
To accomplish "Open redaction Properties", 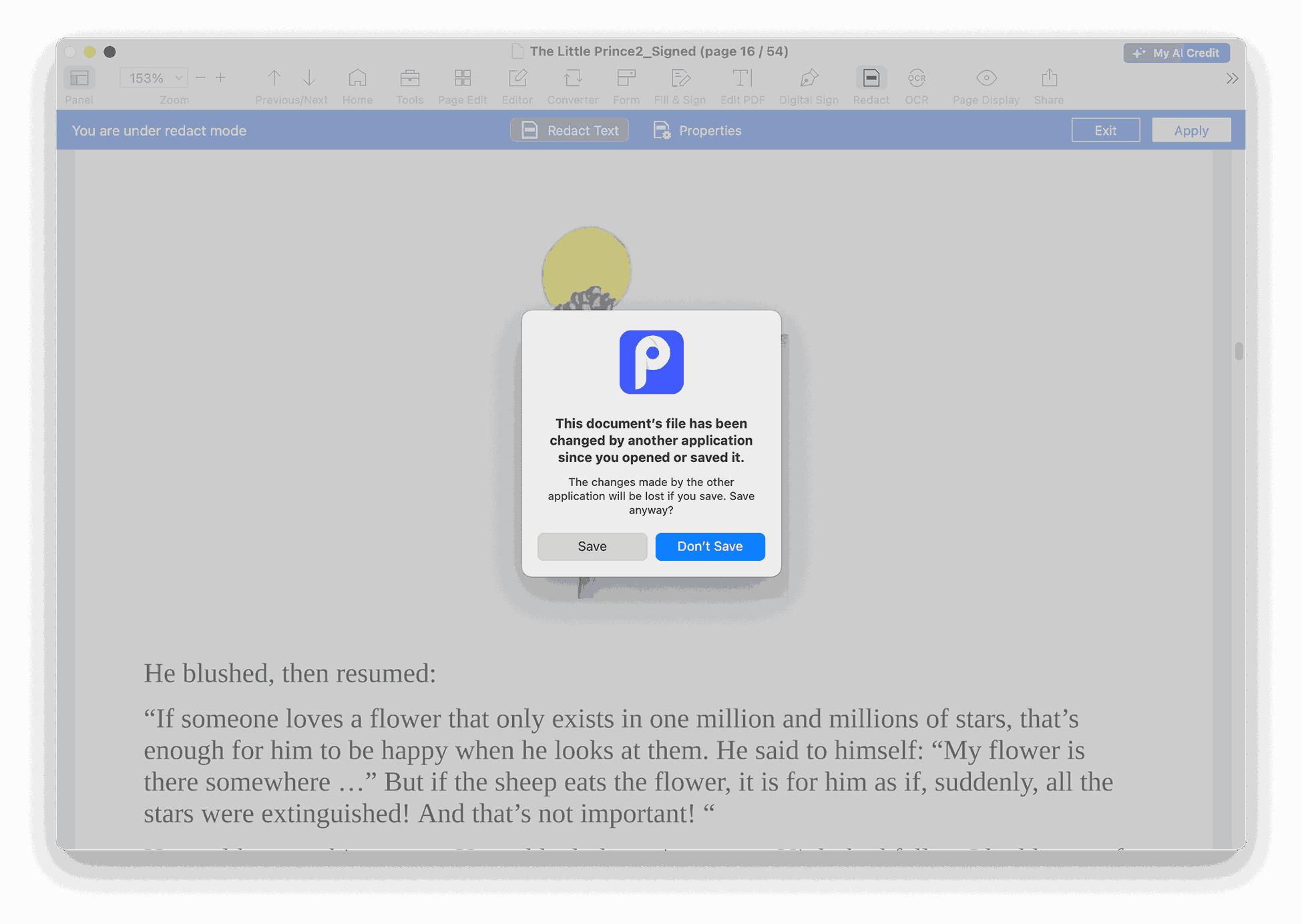I will click(697, 130).
